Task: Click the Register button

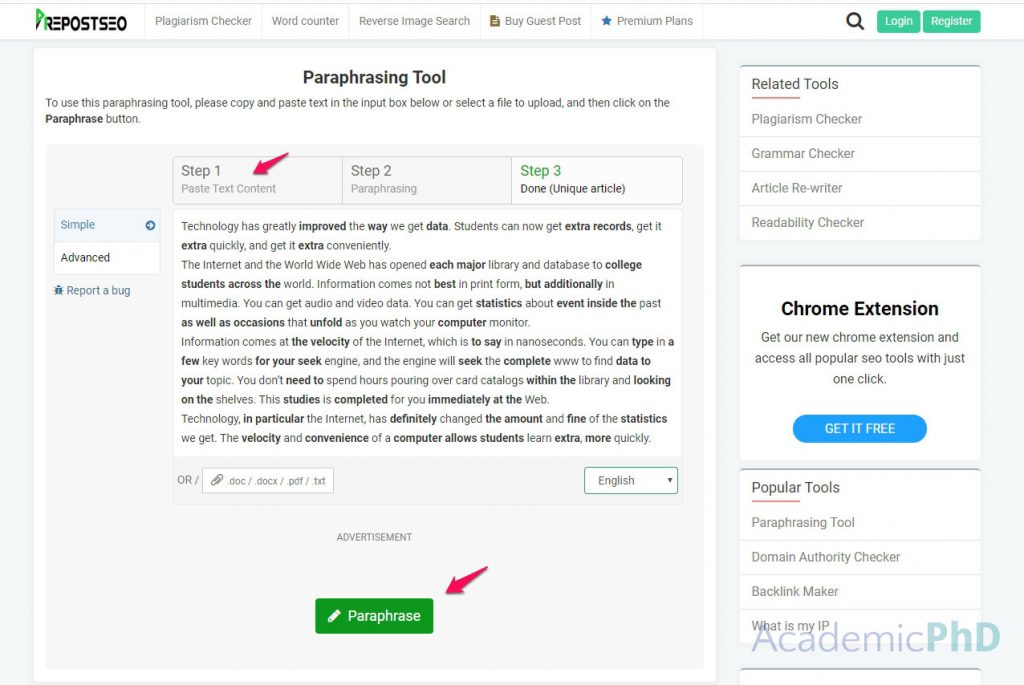Action: [951, 21]
